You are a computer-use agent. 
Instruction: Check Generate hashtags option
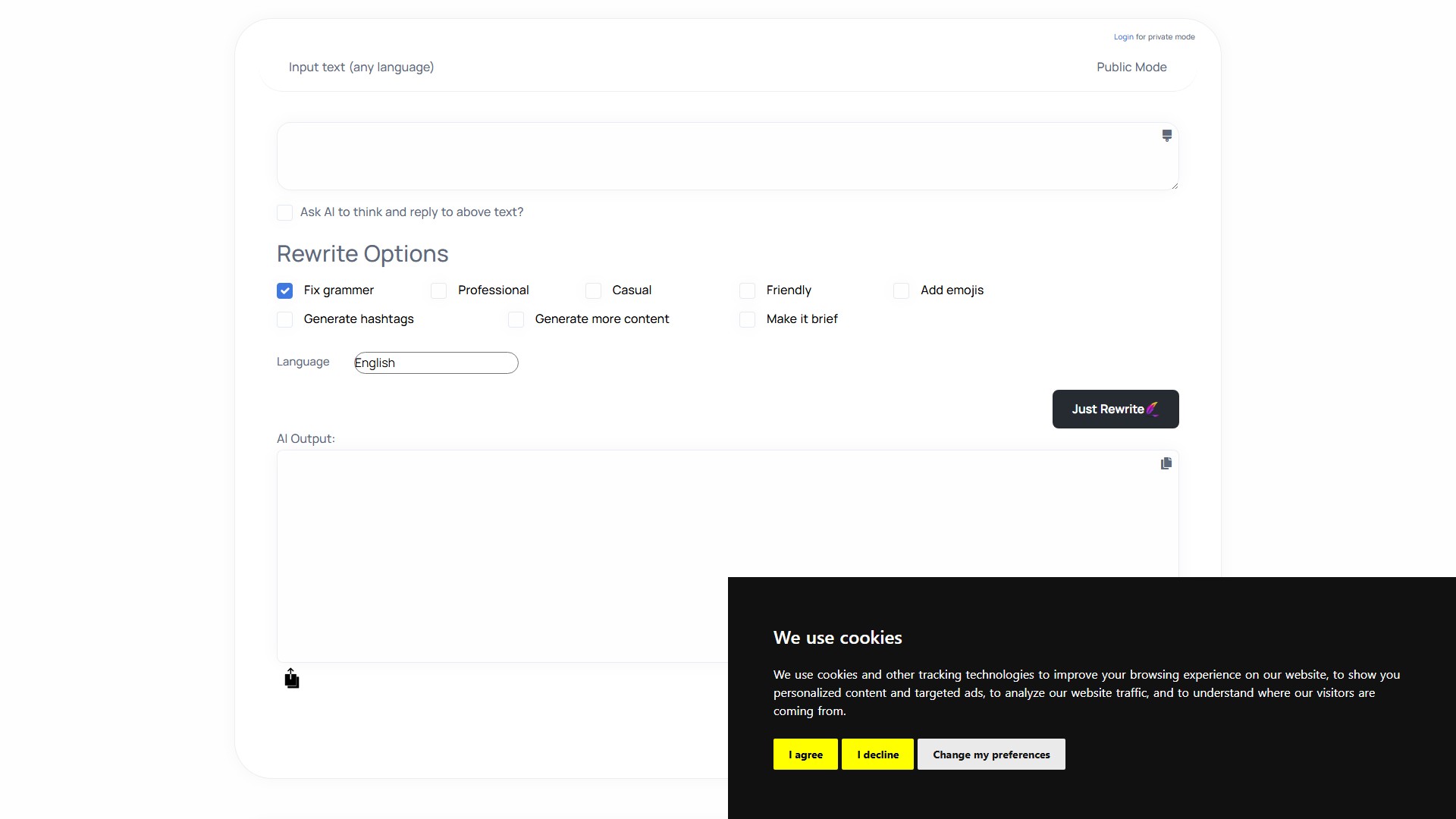(285, 320)
